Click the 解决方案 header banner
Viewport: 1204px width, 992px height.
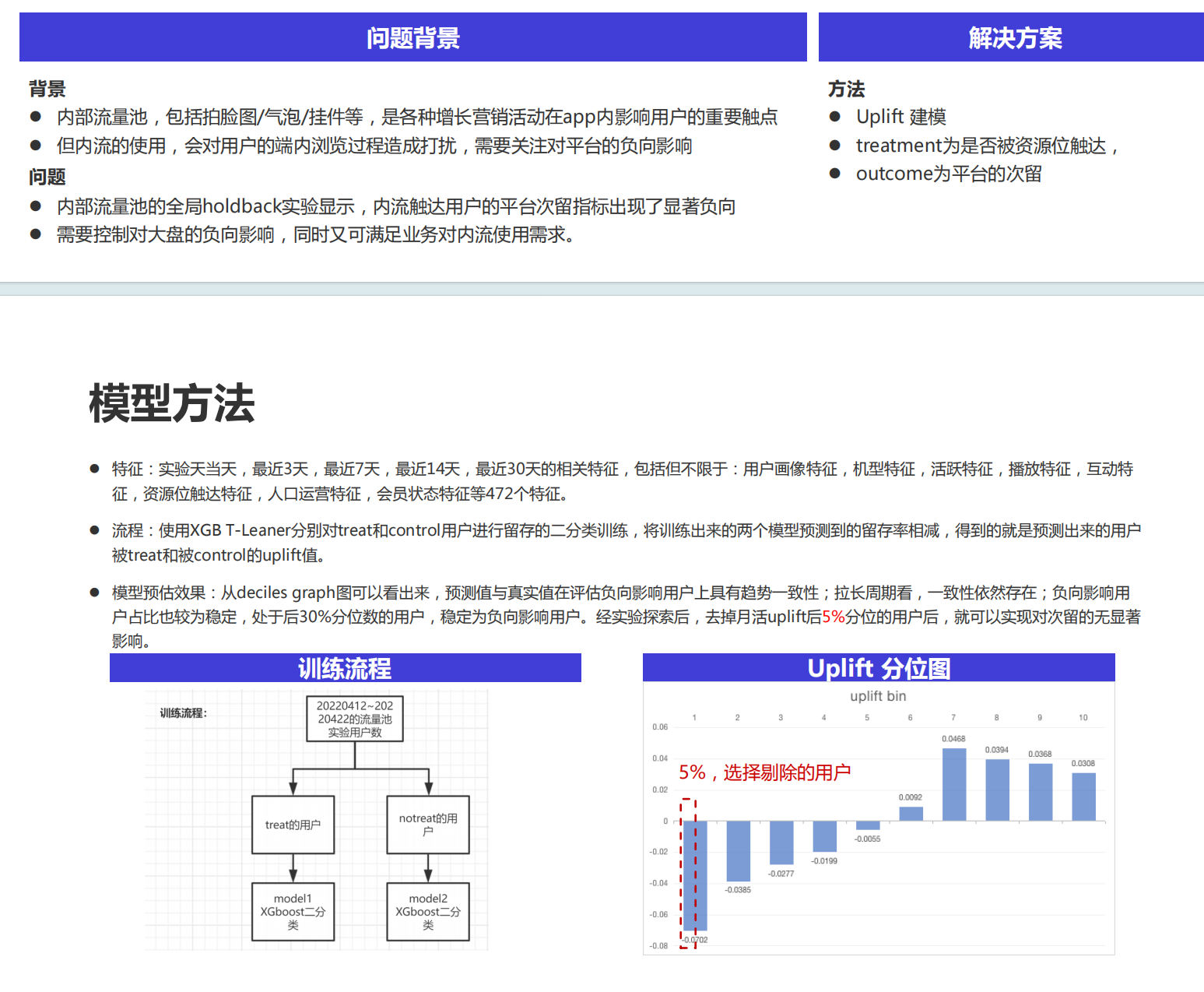pos(1011,37)
